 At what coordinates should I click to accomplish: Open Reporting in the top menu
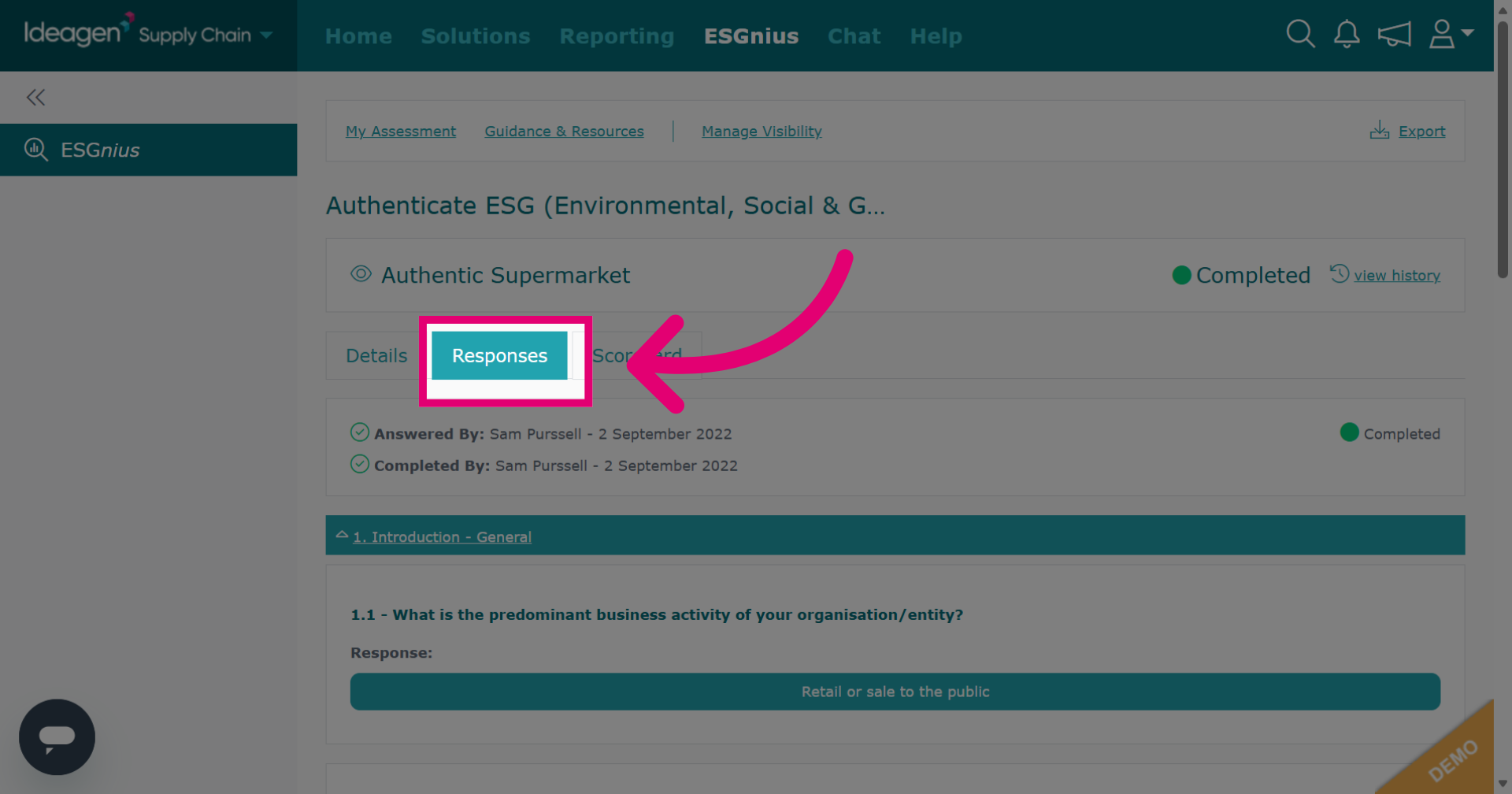(617, 35)
